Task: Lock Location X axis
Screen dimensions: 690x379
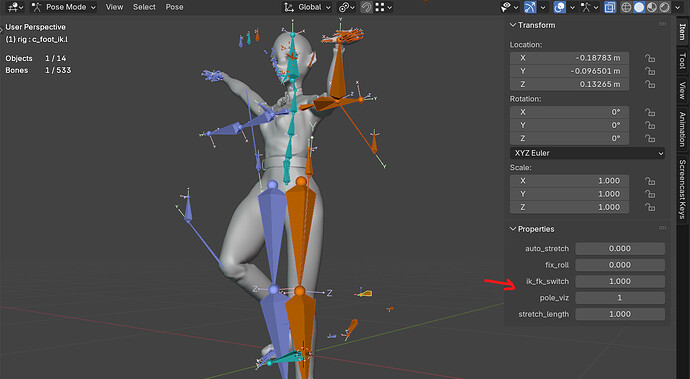Action: (650, 58)
